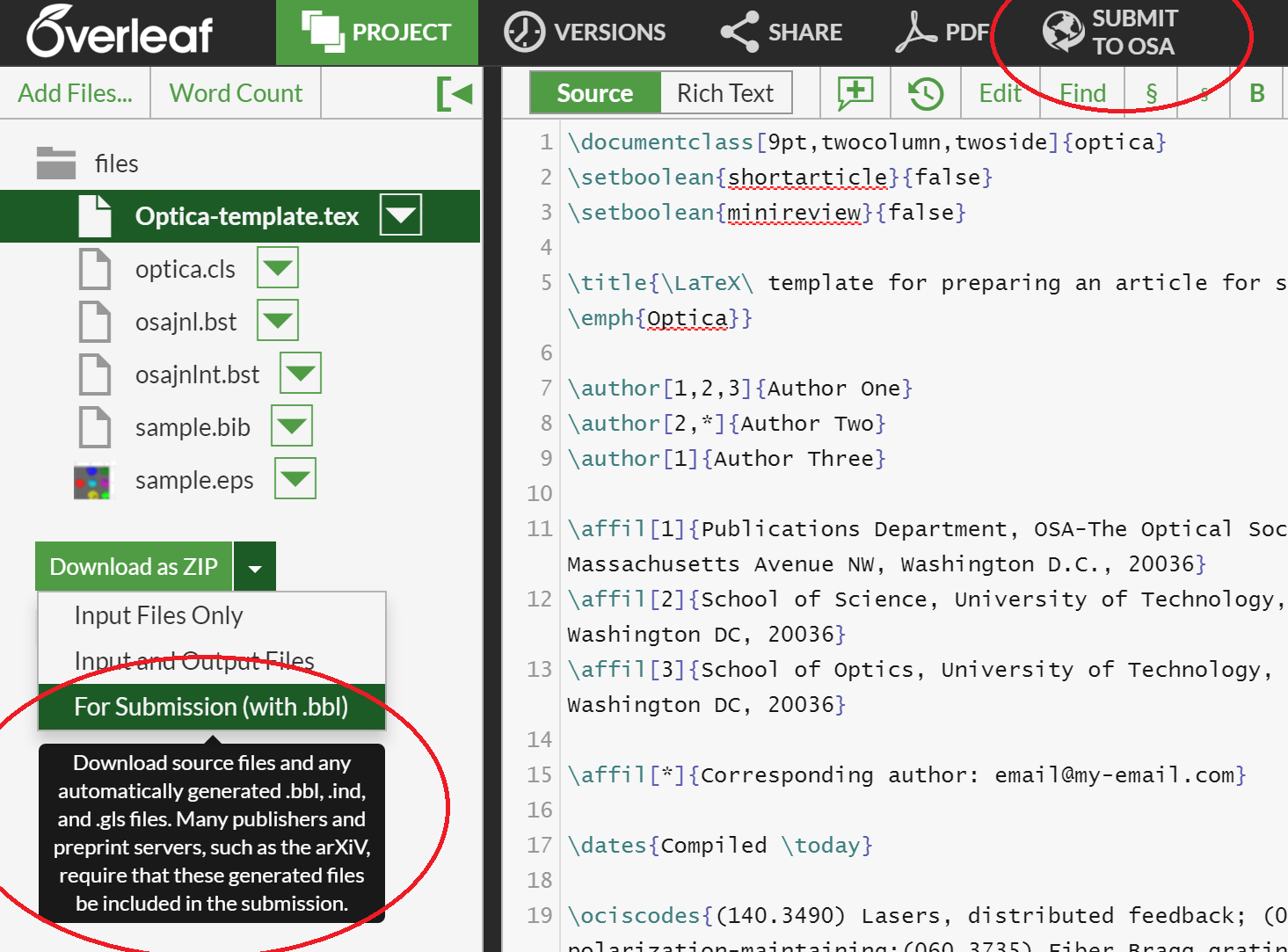This screenshot has width=1288, height=952.
Task: Open the Versions history panel
Action: coord(583,32)
